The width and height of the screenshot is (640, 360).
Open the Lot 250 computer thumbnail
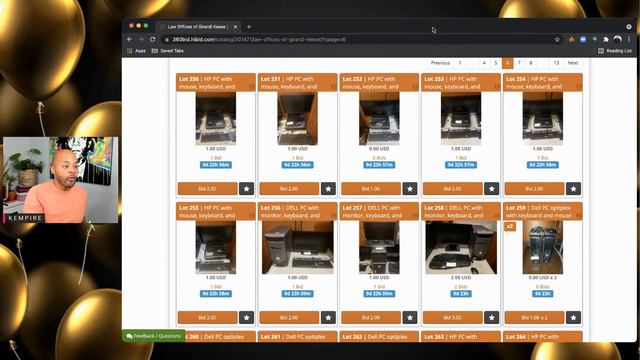pos(216,118)
